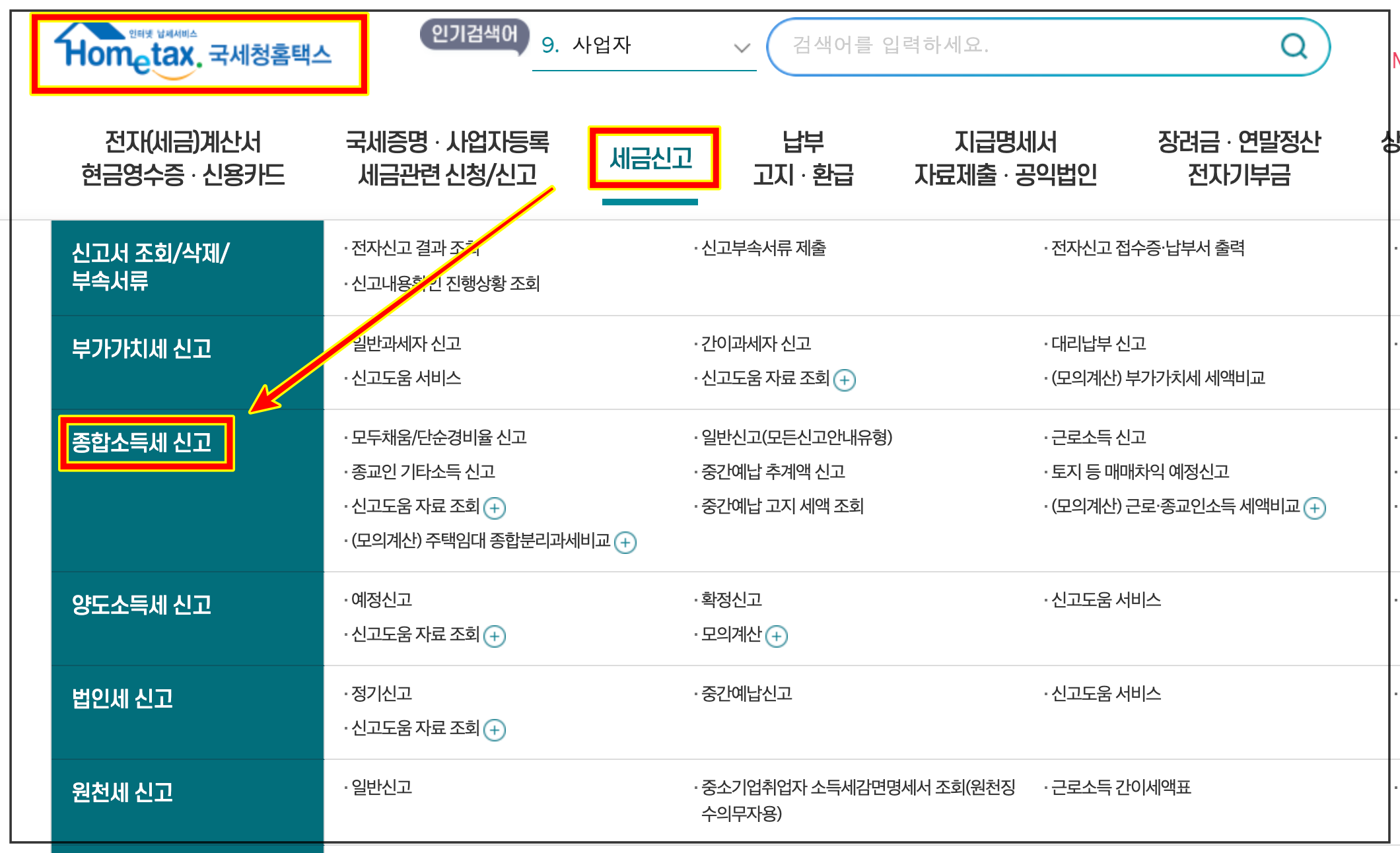This screenshot has width=1400, height=853.
Task: Click plus beside 양도소득세 신고도움 자료 조회
Action: tap(495, 636)
